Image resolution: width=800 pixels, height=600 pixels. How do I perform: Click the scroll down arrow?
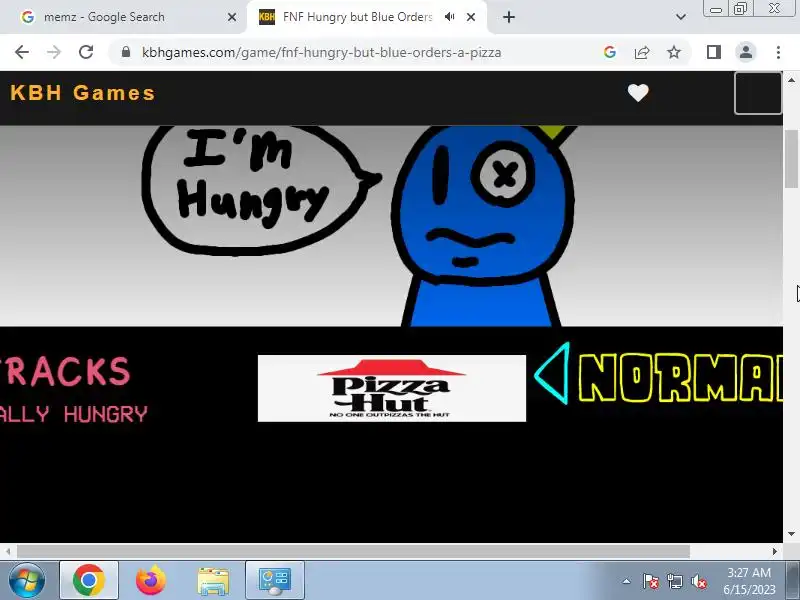[791, 534]
